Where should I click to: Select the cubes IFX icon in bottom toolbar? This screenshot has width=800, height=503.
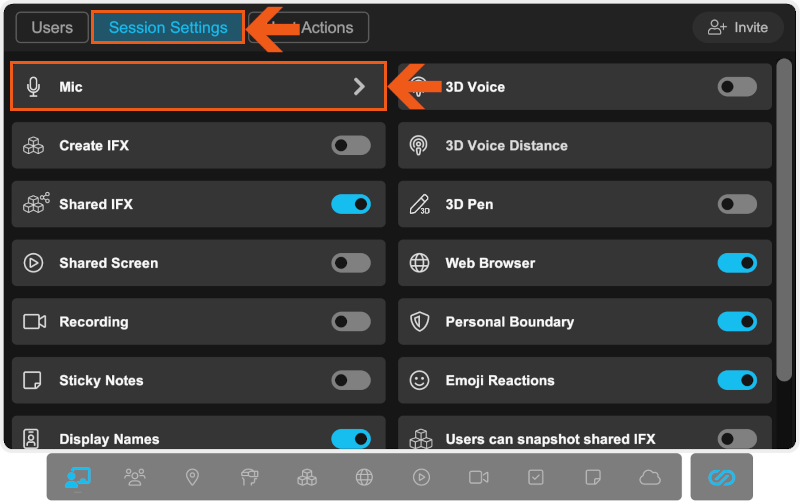[307, 477]
